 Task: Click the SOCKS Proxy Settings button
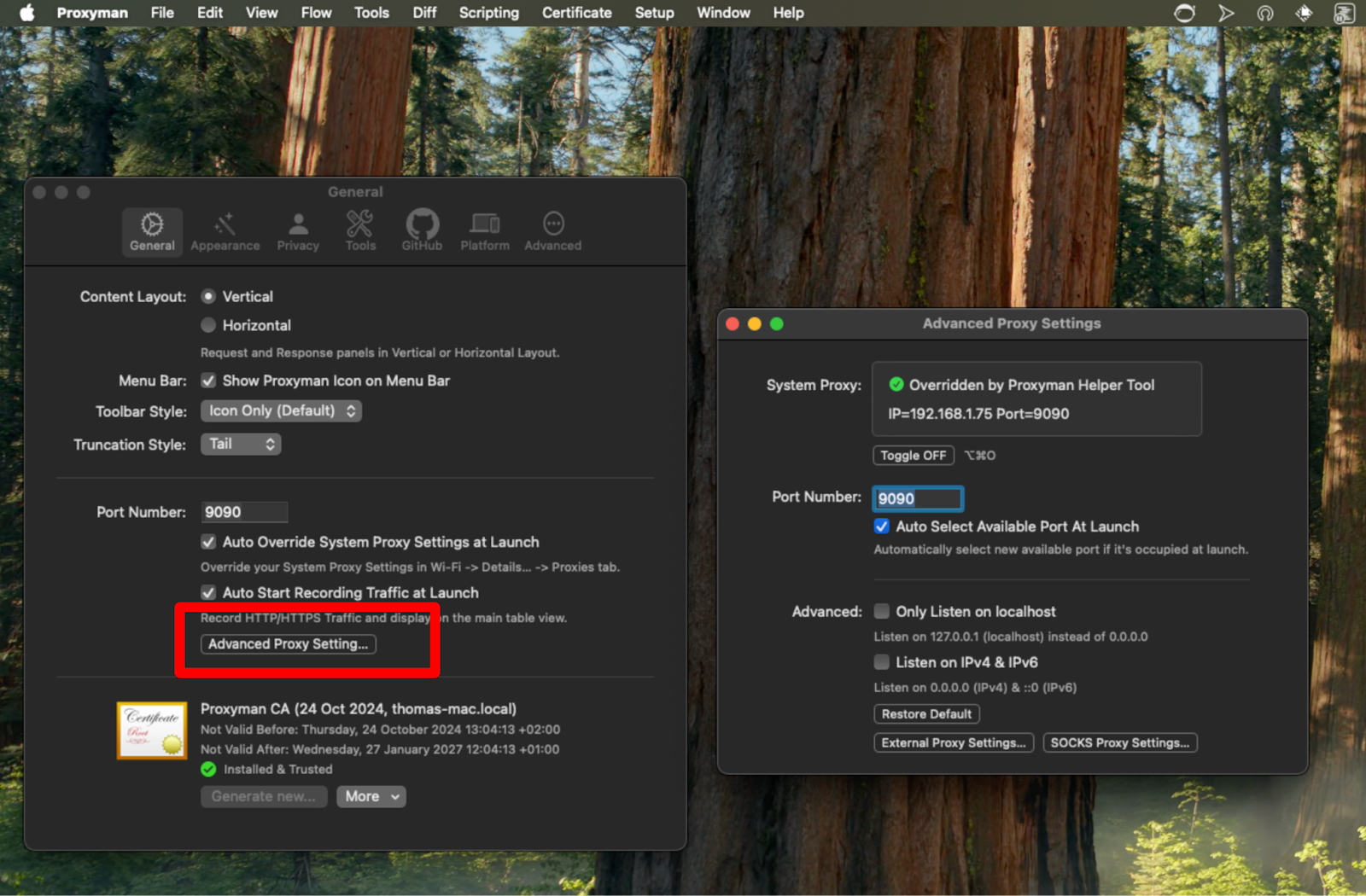(1119, 742)
